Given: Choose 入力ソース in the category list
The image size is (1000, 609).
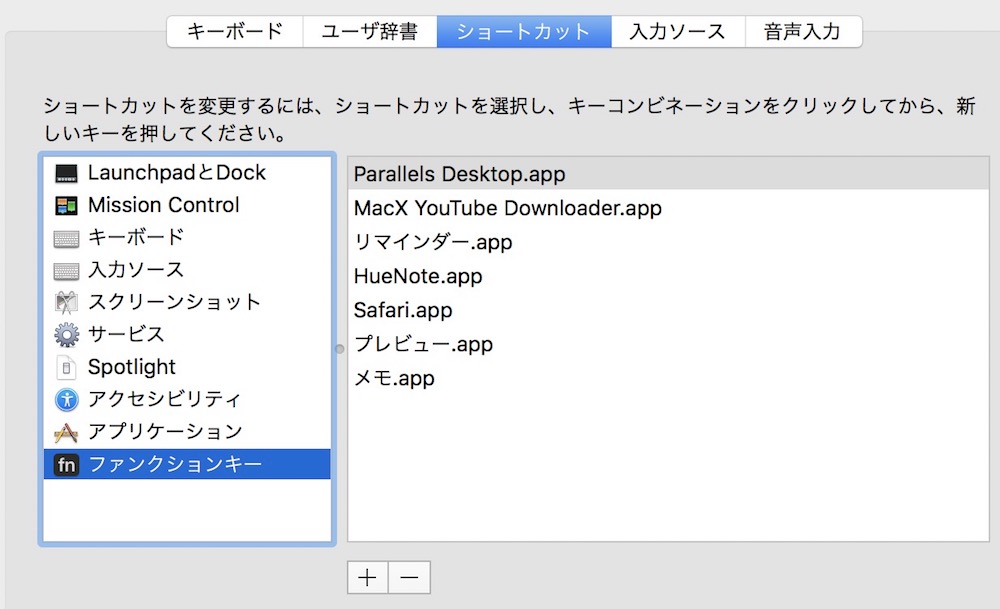Looking at the screenshot, I should pyautogui.click(x=187, y=270).
